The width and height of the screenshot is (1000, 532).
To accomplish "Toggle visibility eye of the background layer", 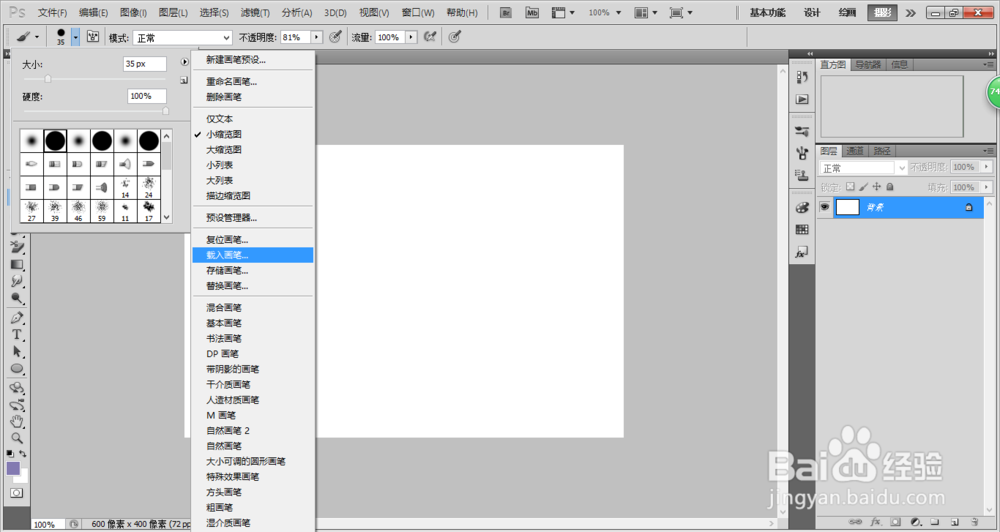I will 825,207.
